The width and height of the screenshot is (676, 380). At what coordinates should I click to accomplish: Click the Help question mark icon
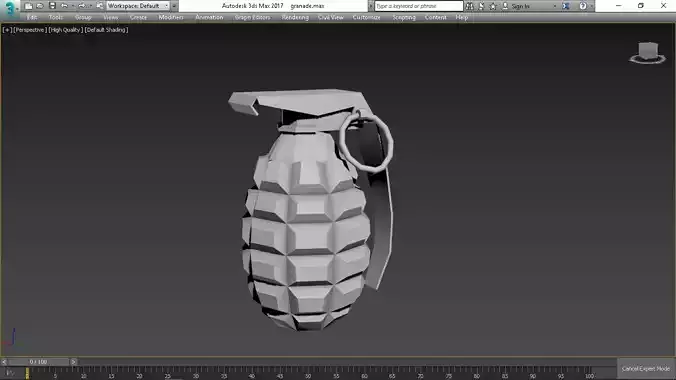(583, 6)
